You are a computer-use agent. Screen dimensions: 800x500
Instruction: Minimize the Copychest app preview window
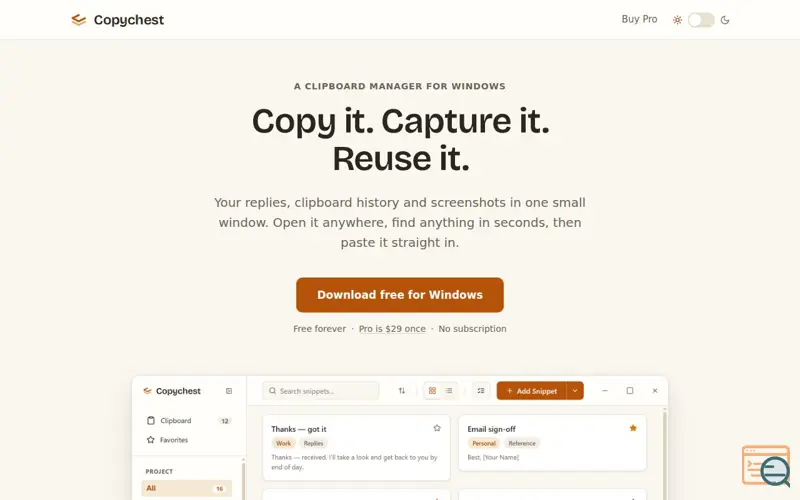605,391
